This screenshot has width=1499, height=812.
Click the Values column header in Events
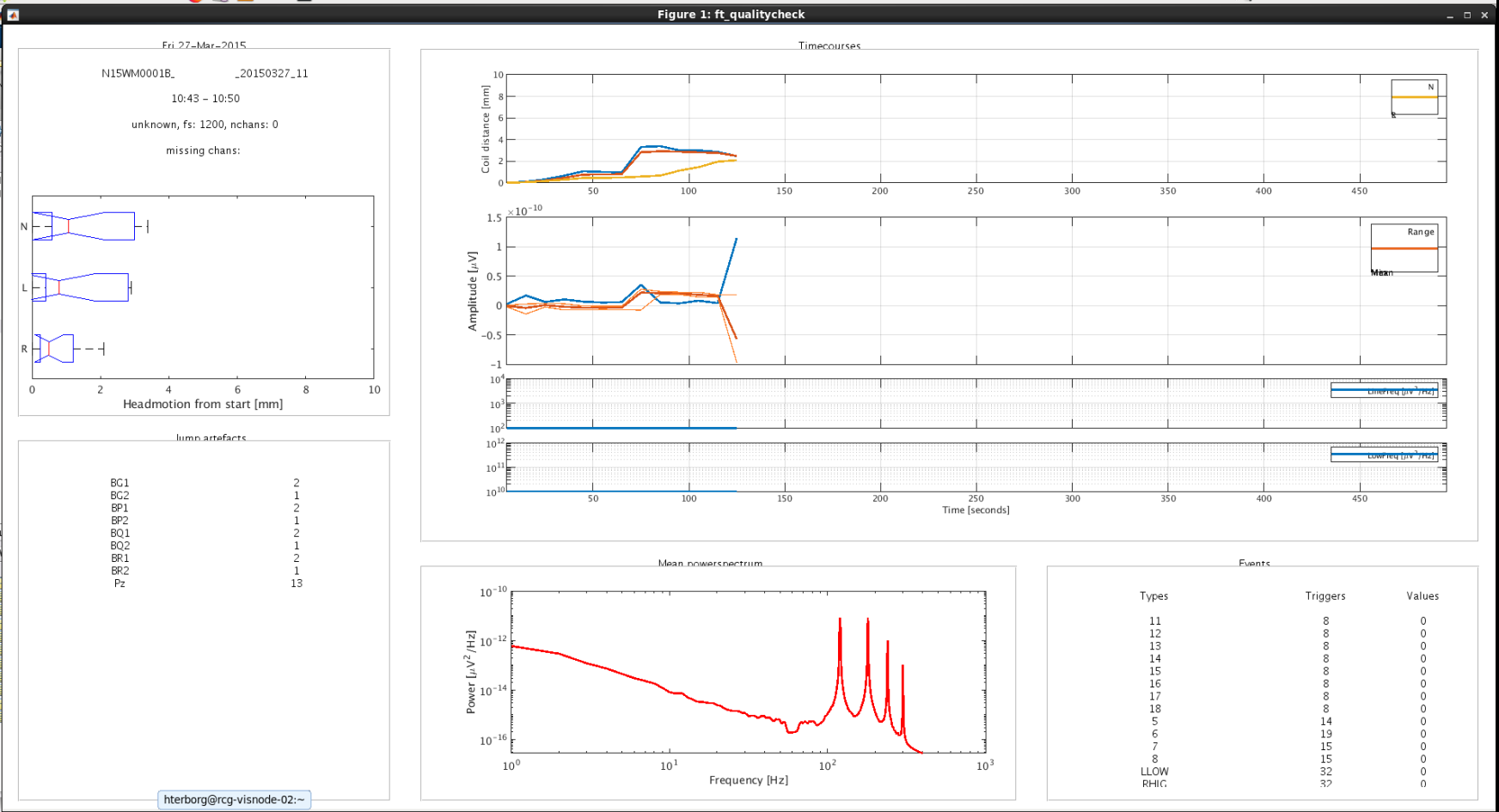[1422, 596]
